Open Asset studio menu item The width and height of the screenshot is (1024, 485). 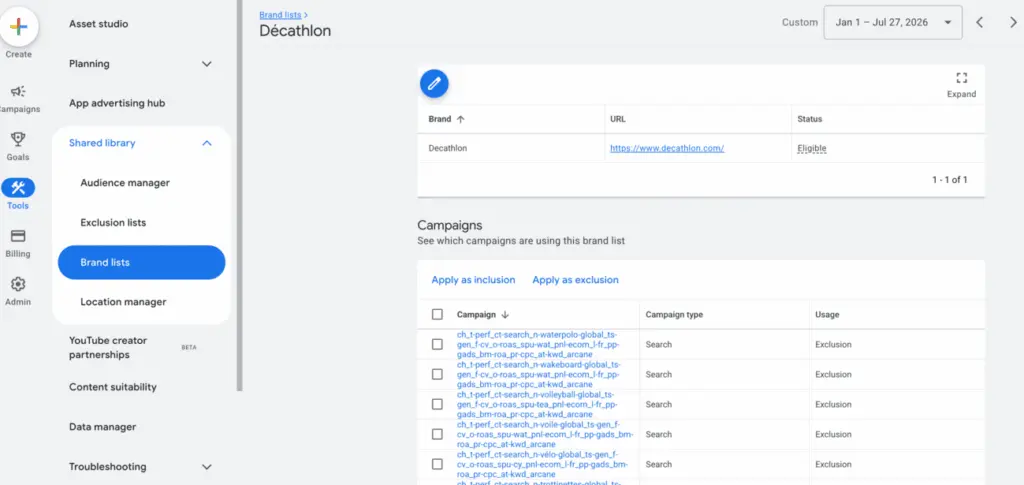(x=99, y=24)
